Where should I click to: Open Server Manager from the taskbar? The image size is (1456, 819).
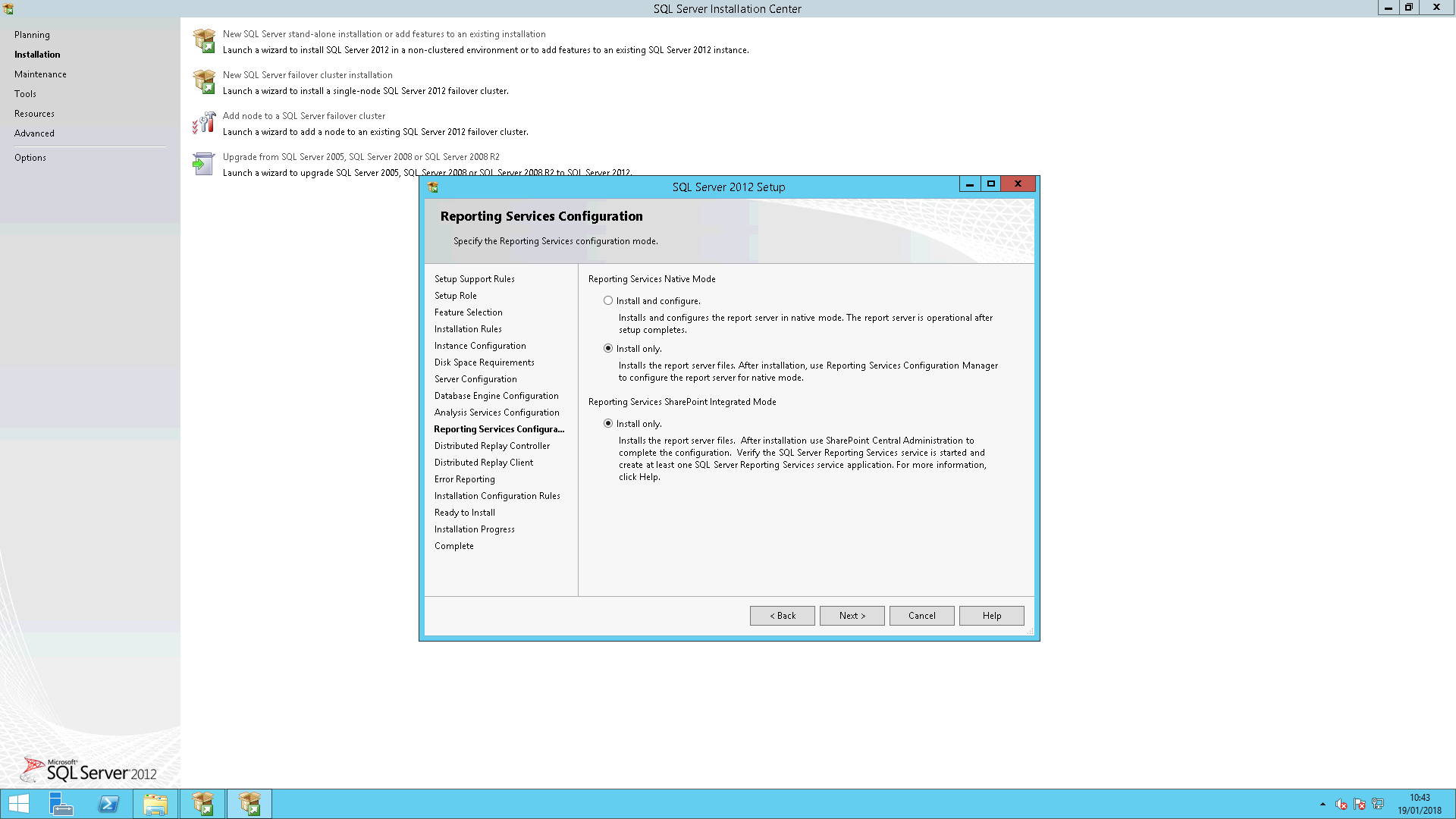[61, 804]
